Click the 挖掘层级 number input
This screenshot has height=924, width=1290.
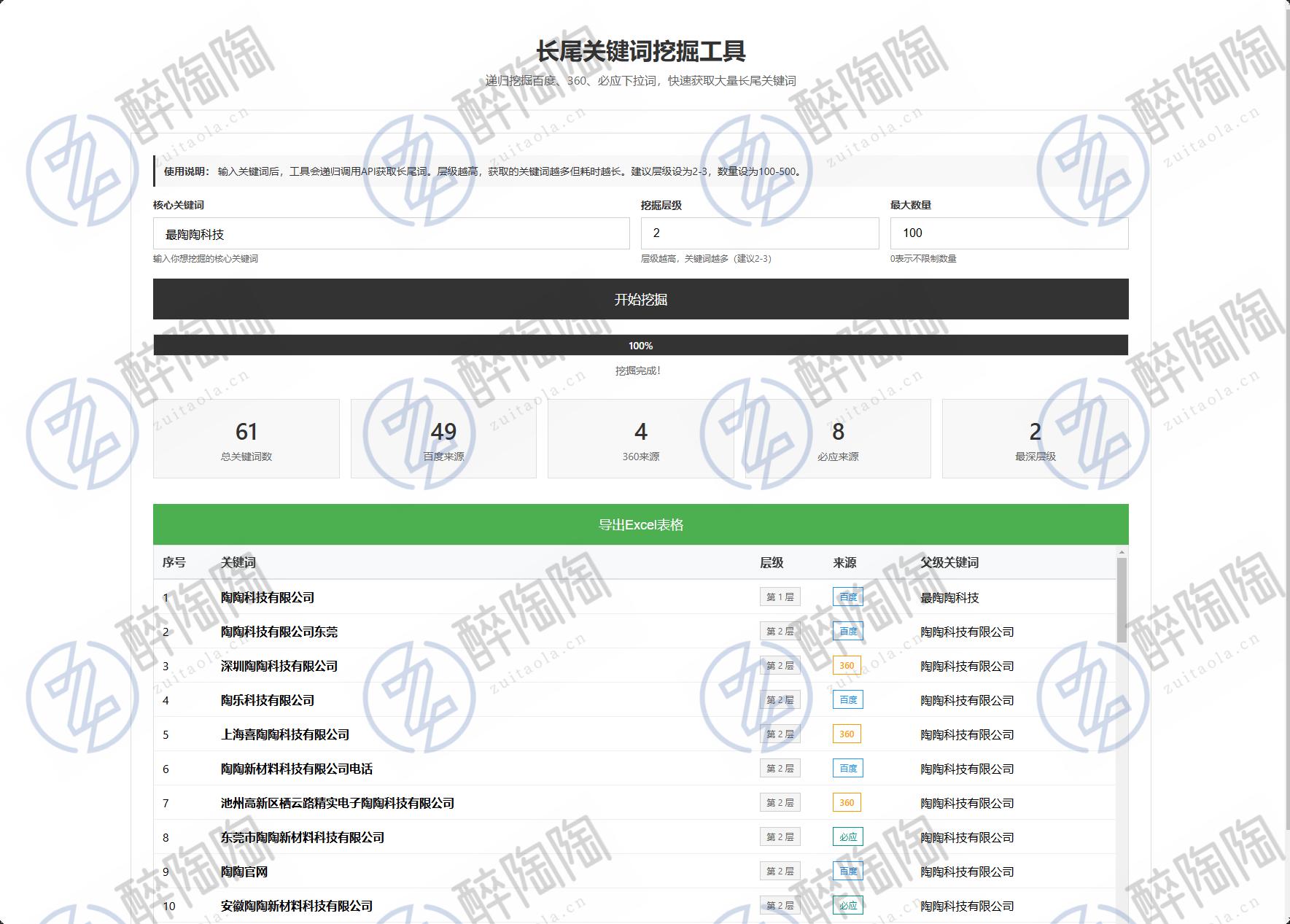(759, 233)
